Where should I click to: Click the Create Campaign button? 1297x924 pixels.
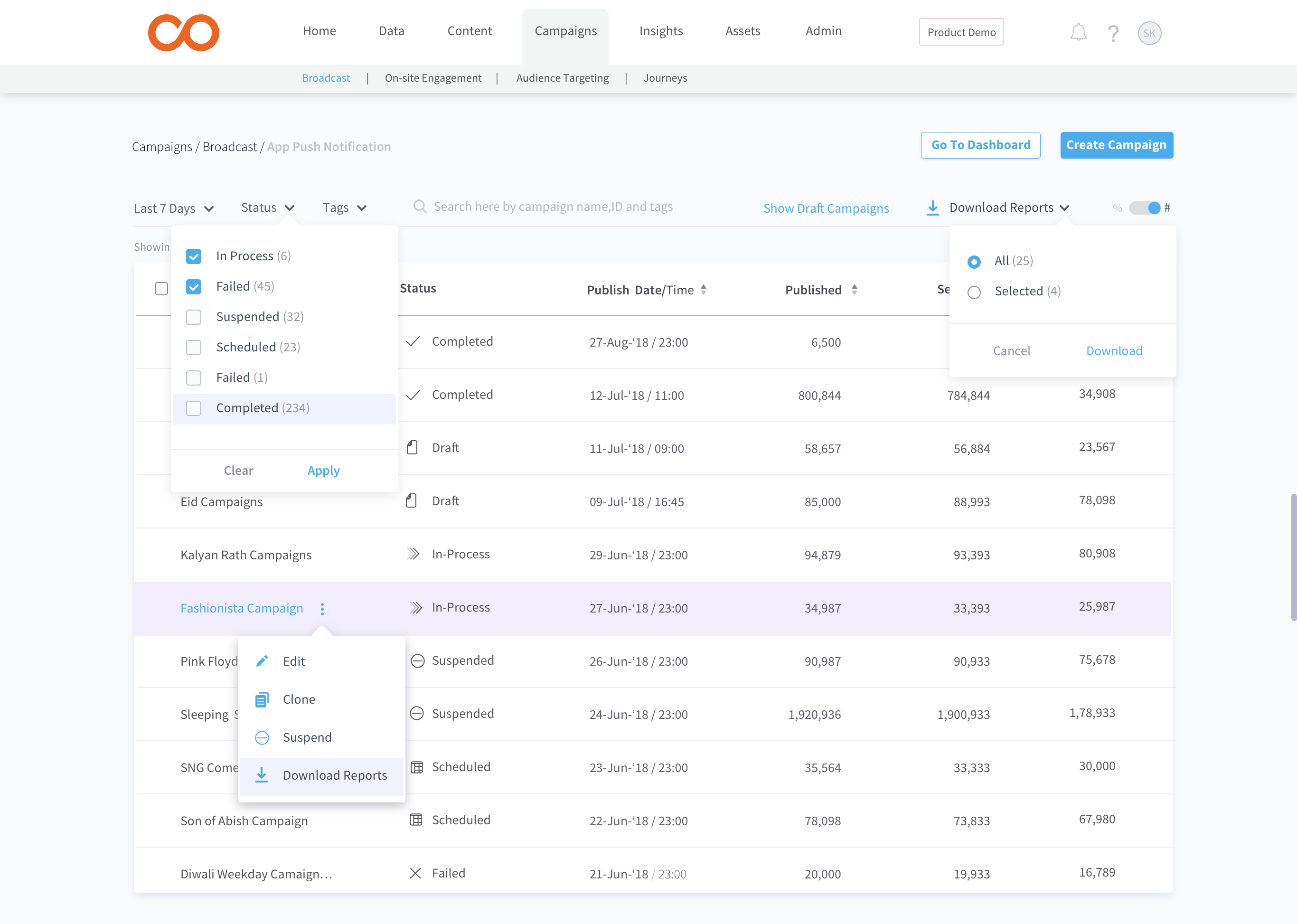1116,145
